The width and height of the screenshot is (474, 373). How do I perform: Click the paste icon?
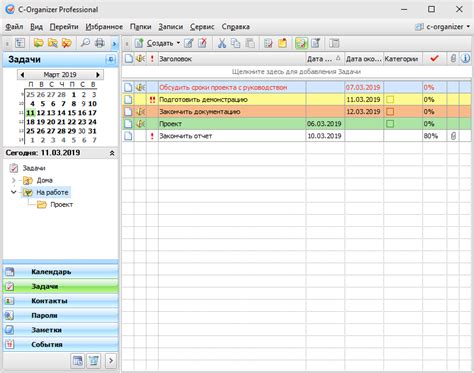250,43
